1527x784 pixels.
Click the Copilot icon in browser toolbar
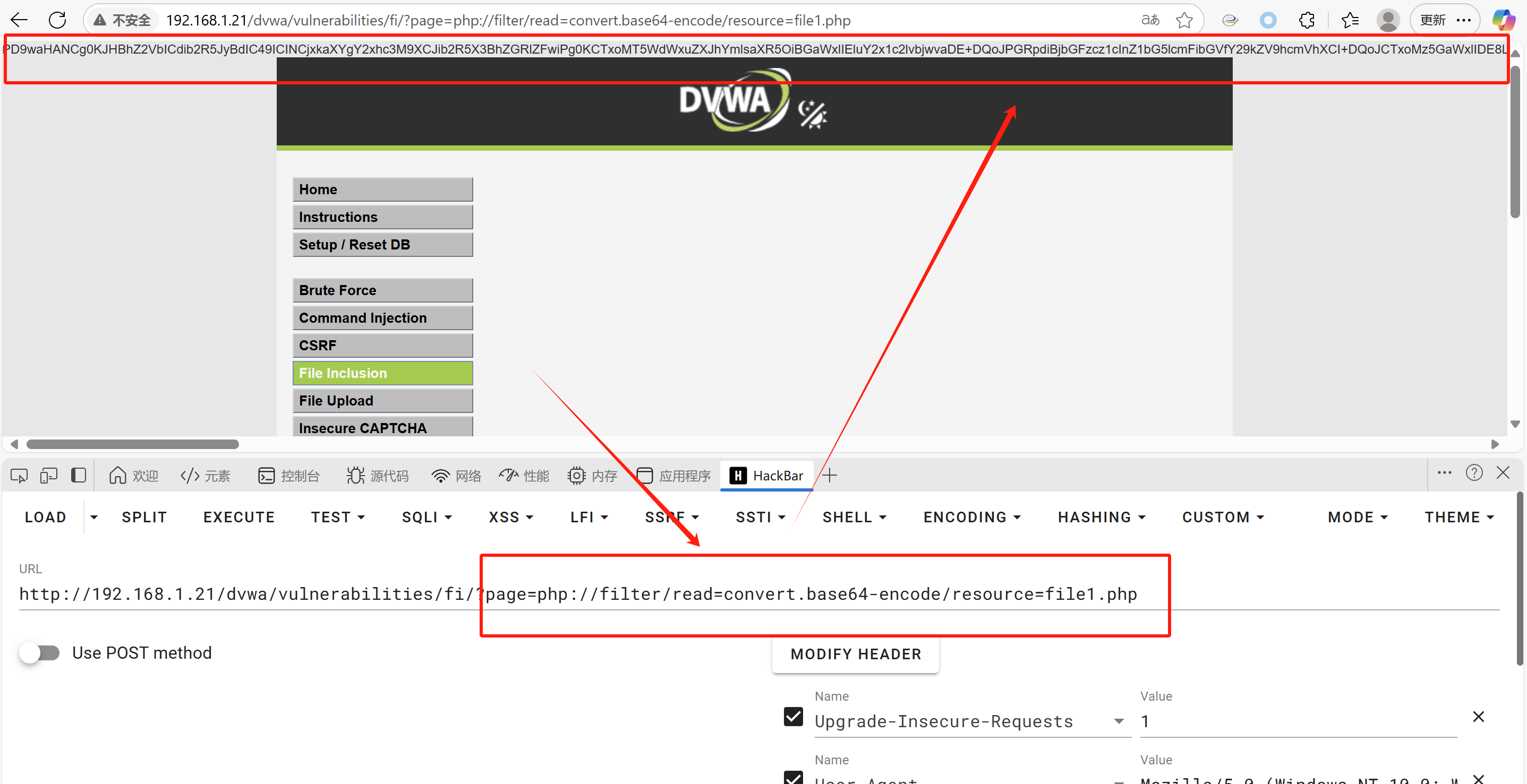[1503, 20]
